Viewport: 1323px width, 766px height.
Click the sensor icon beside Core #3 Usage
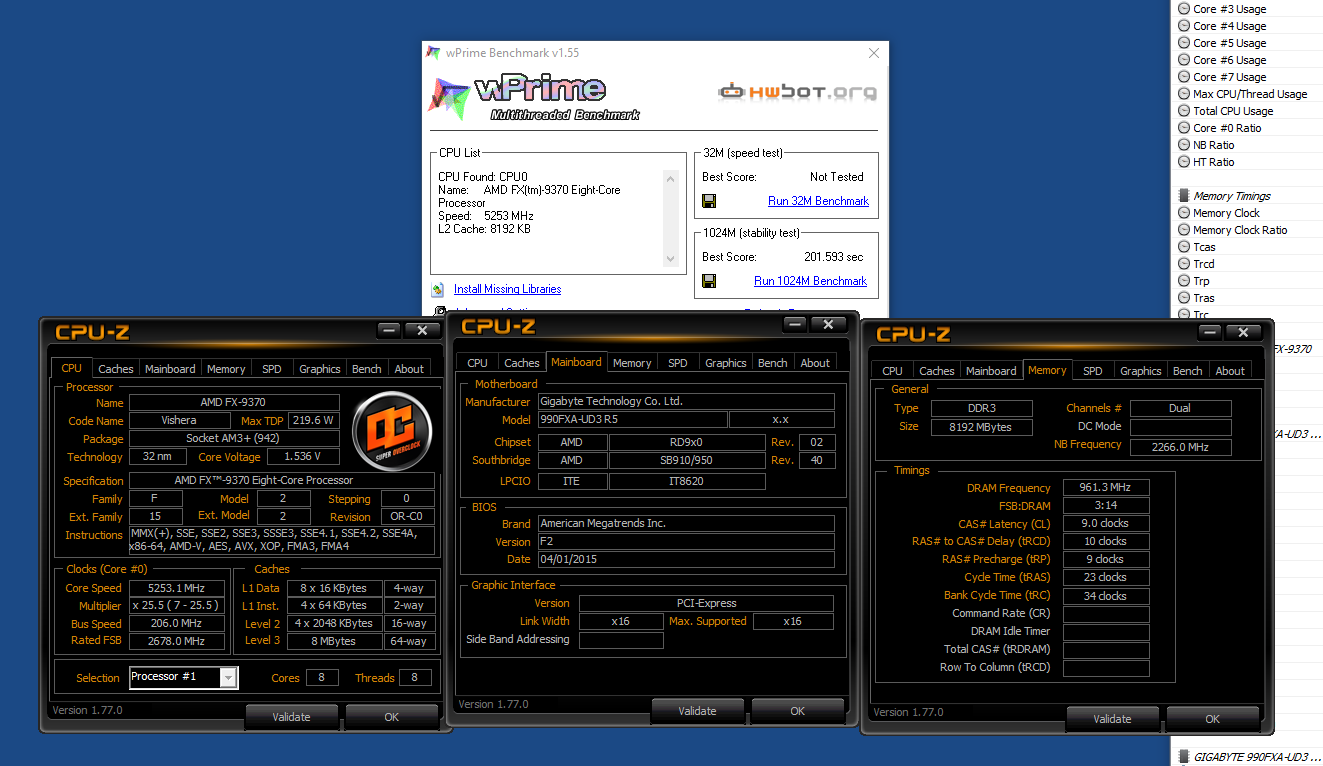point(1184,9)
